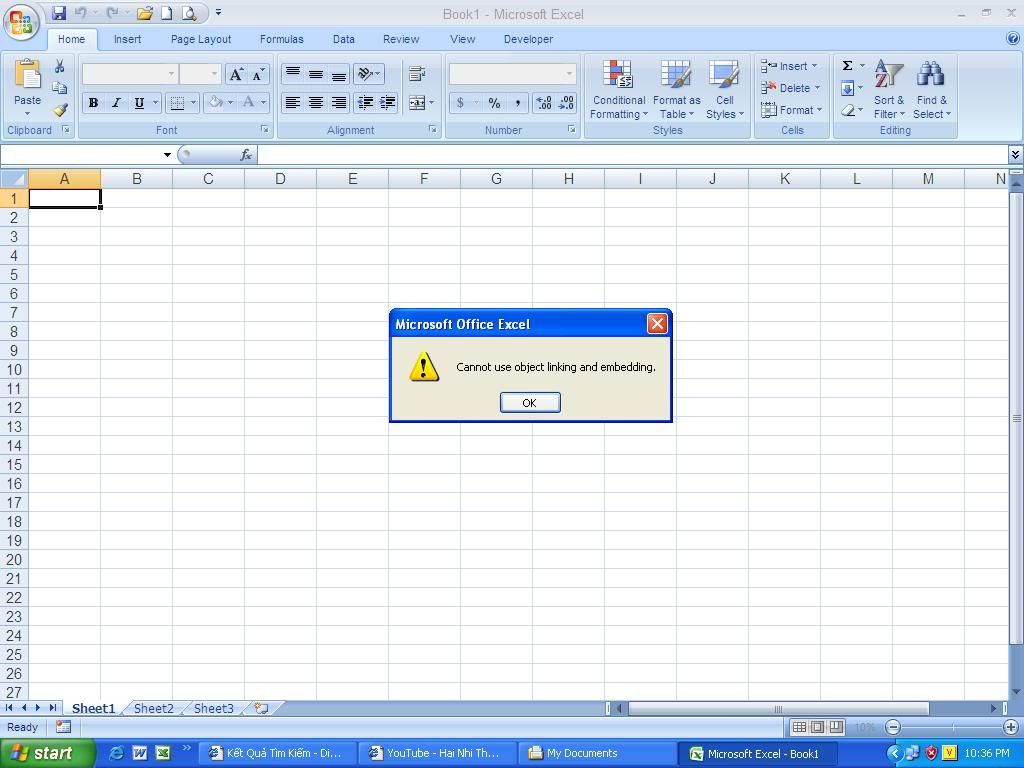Open the Name Box dropdown arrow
This screenshot has width=1024, height=768.
point(167,155)
